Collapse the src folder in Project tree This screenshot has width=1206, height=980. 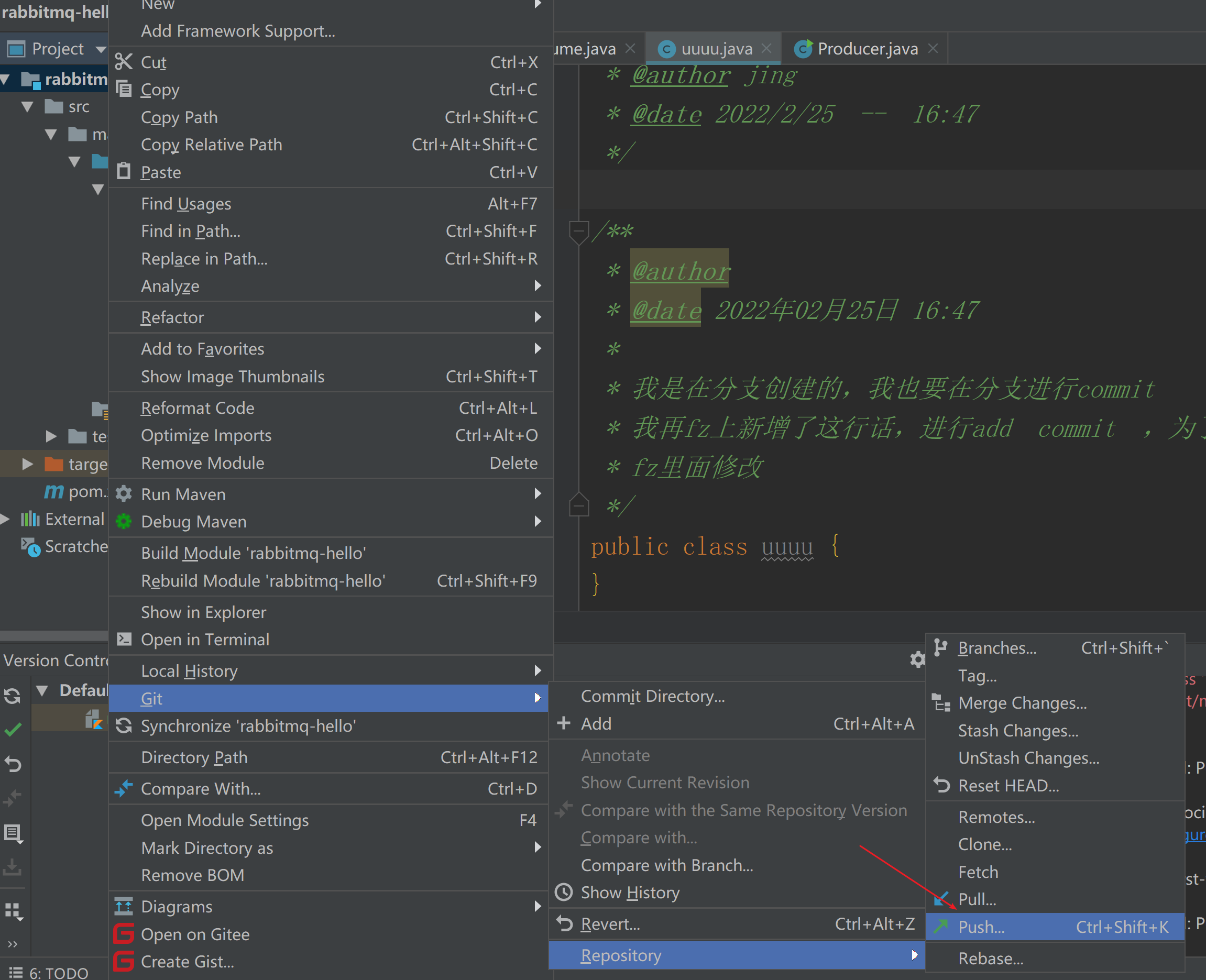27,106
